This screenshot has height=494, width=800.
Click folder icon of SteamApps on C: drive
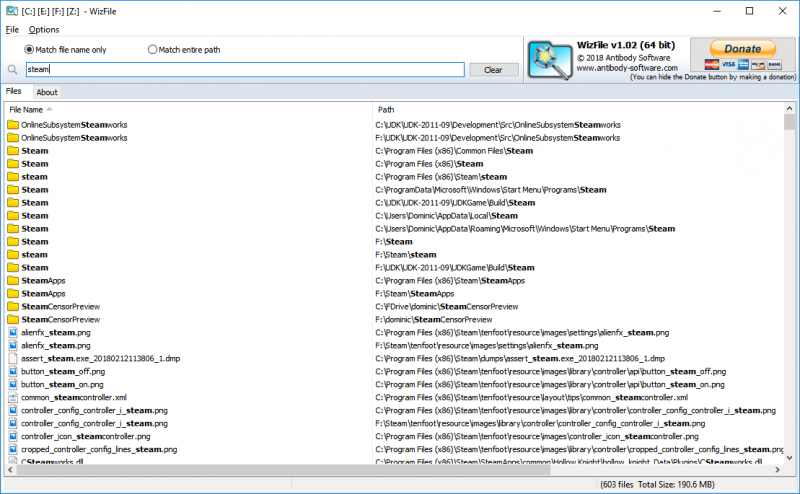[x=13, y=280]
